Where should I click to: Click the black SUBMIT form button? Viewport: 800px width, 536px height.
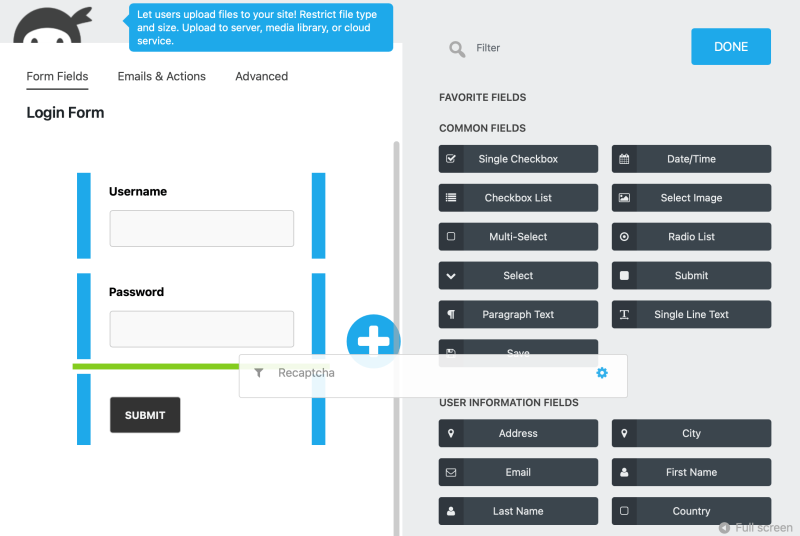pos(145,415)
